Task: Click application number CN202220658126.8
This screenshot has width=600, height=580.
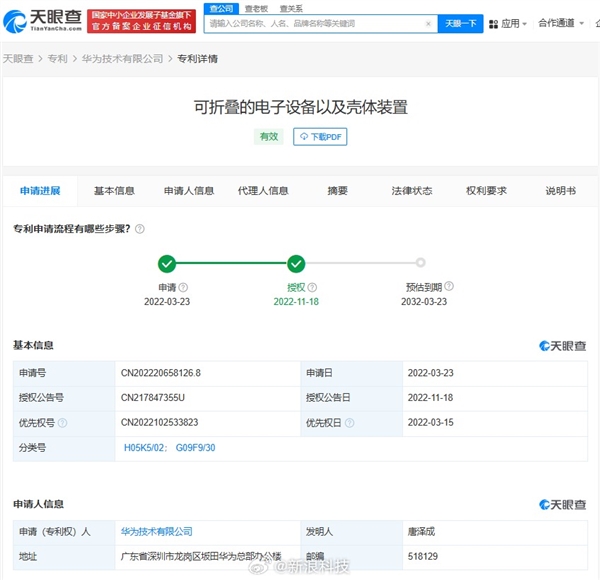Action: (161, 373)
